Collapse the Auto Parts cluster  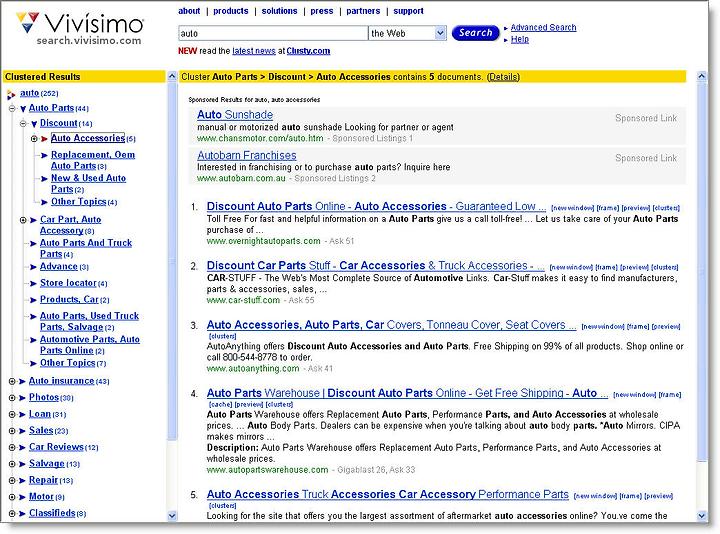(12, 109)
